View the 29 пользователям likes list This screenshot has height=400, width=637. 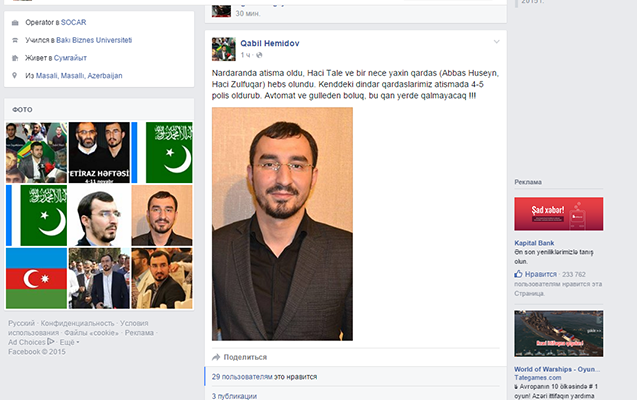[x=264, y=377]
